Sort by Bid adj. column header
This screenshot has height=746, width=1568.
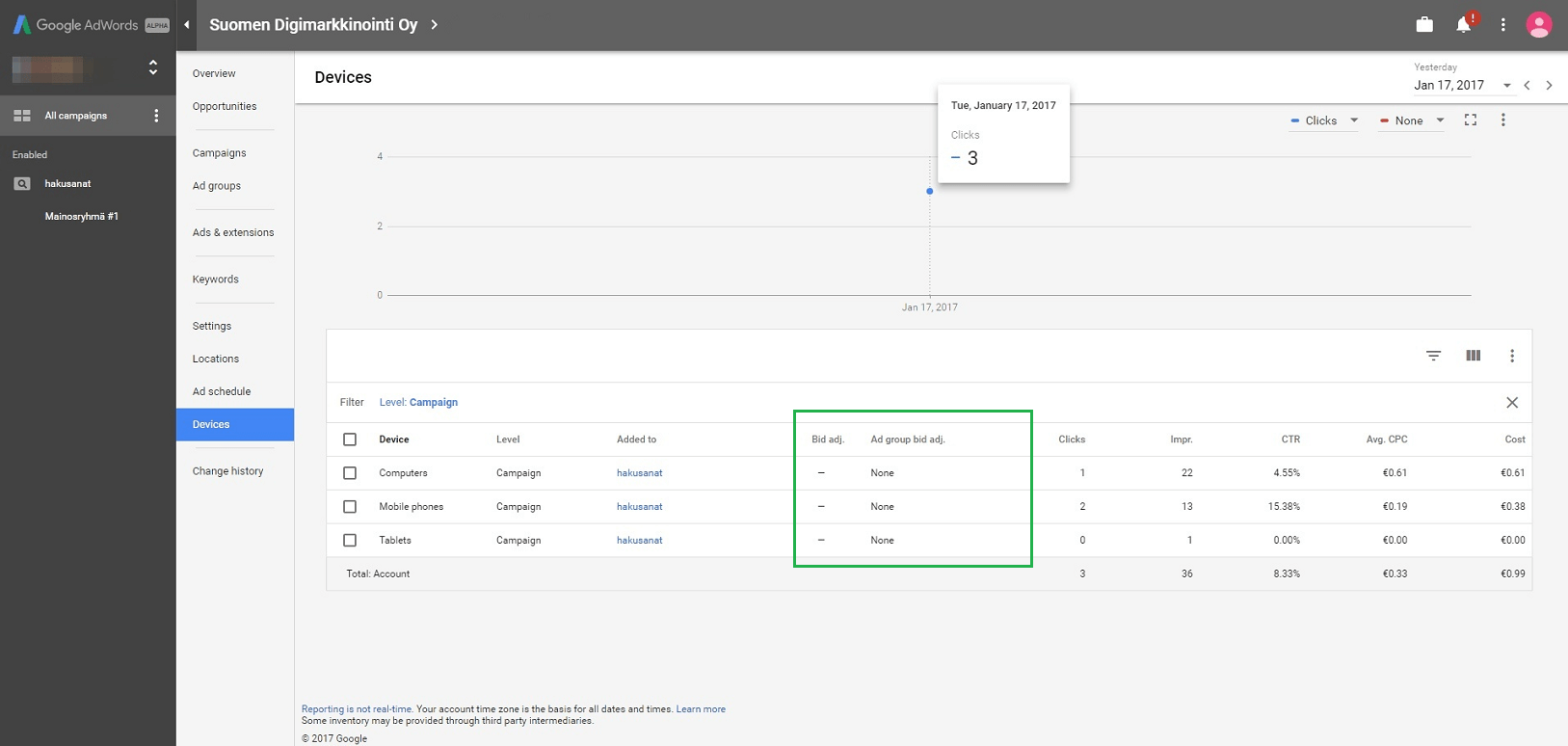click(828, 440)
